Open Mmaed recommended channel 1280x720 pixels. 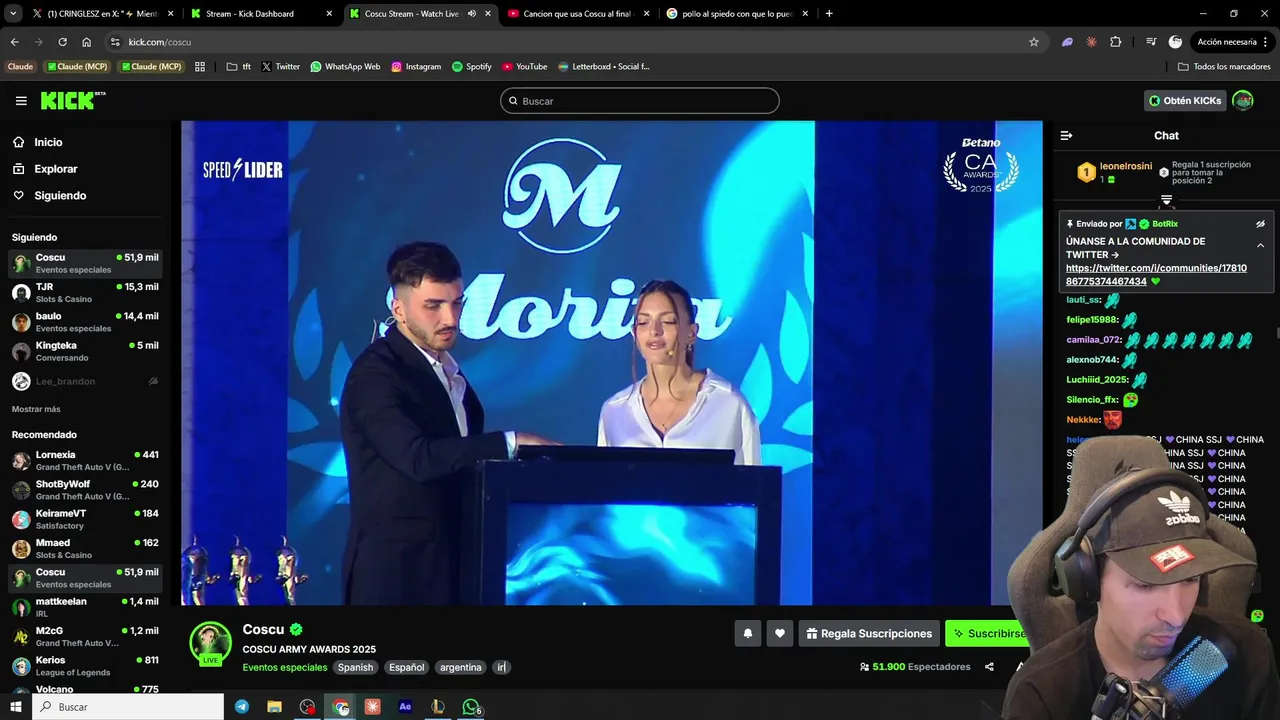(85, 548)
